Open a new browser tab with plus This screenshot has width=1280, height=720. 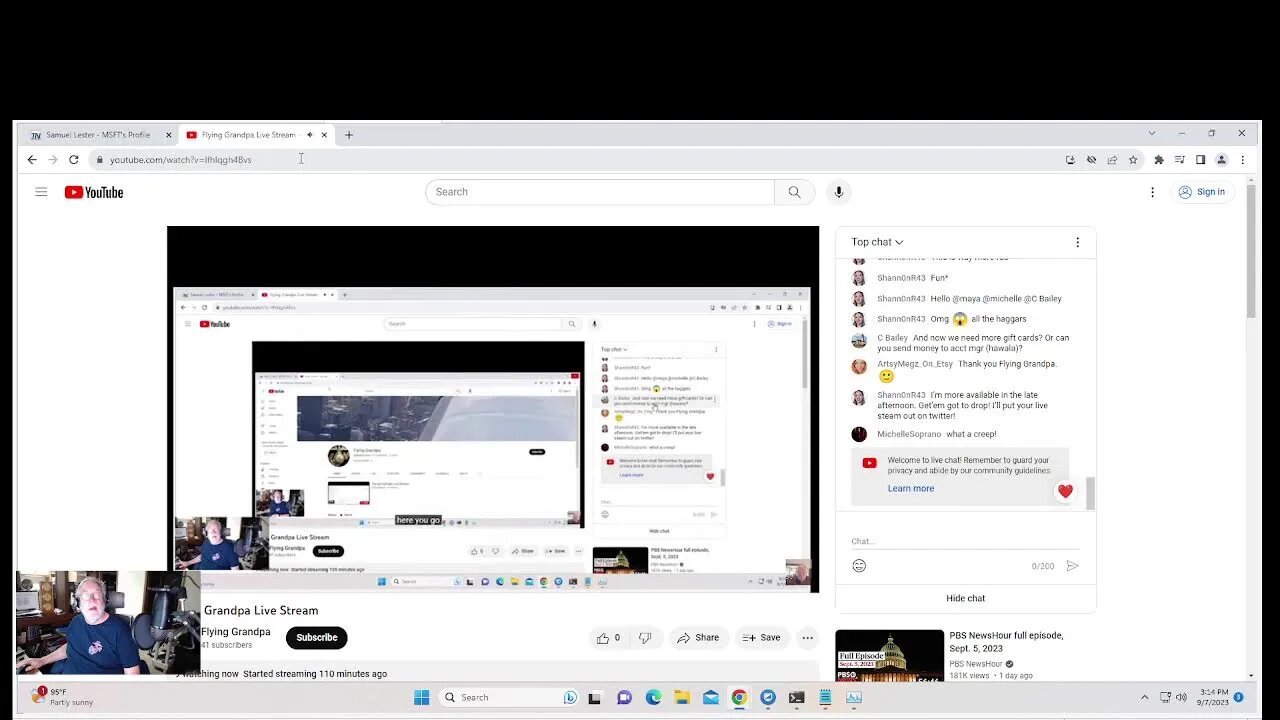point(349,135)
